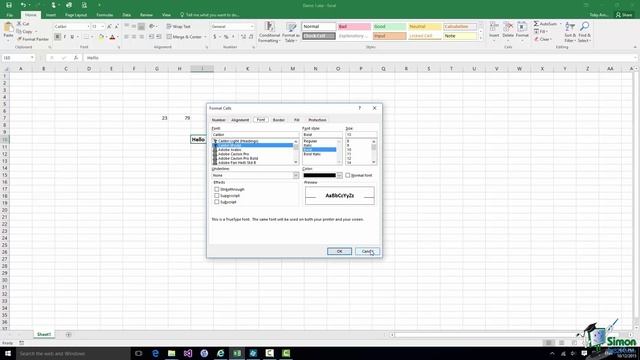Enable the Strikethrough checkbox
Screen dimensions: 640x360
[x=217, y=189]
